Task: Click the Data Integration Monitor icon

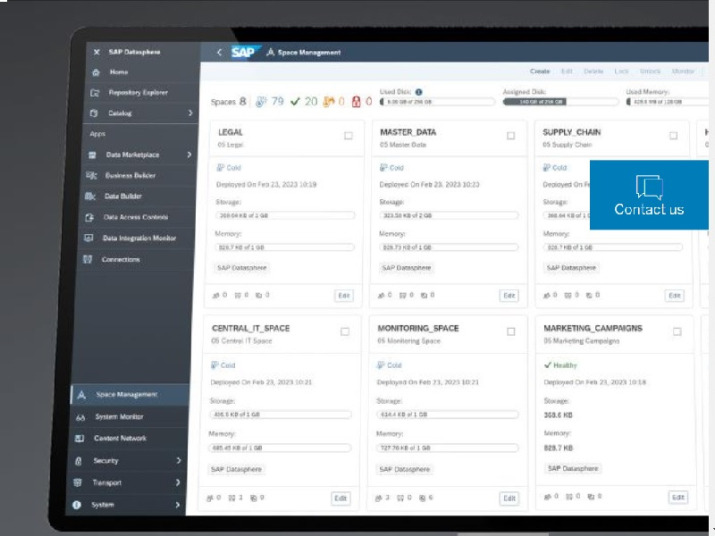Action: (88, 238)
